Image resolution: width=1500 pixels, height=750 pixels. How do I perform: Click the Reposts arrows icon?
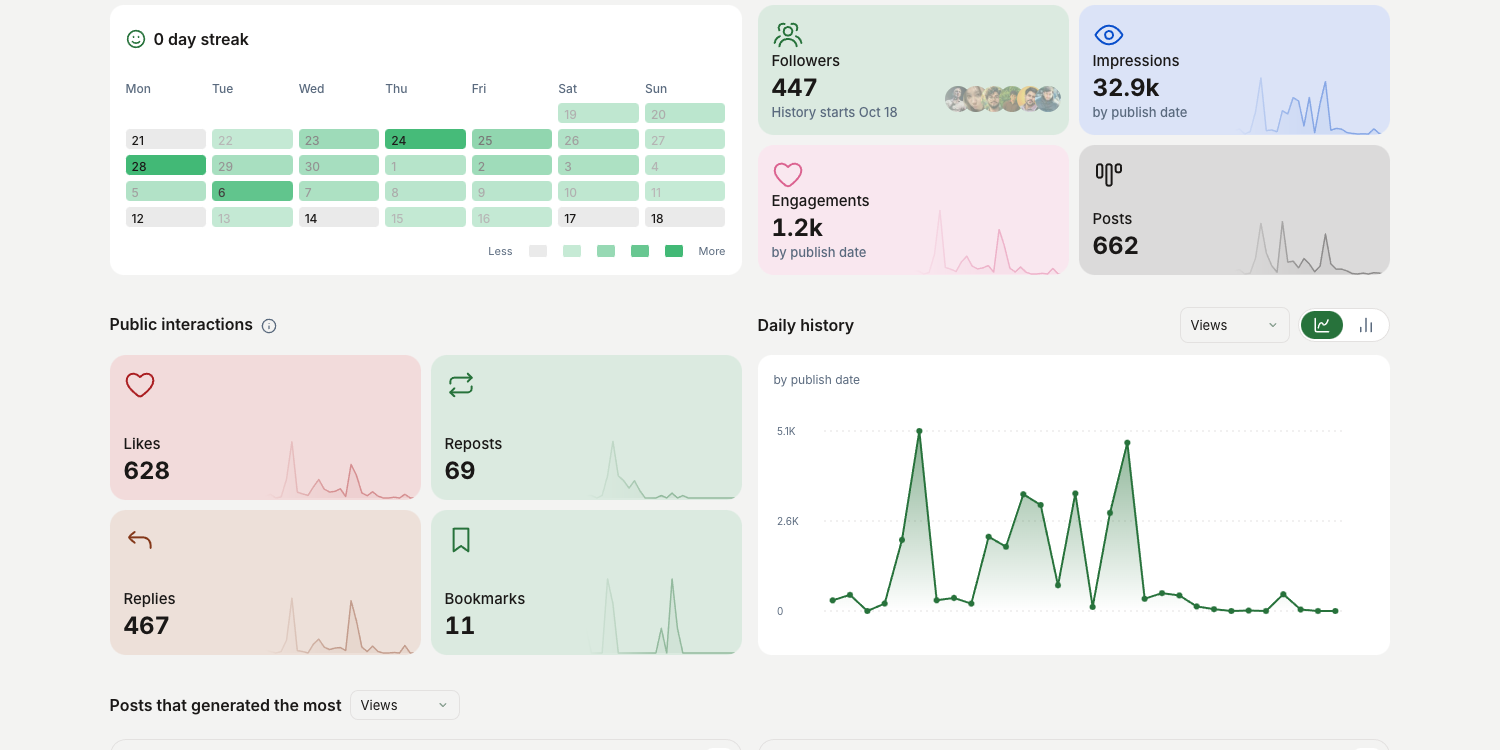click(x=461, y=385)
